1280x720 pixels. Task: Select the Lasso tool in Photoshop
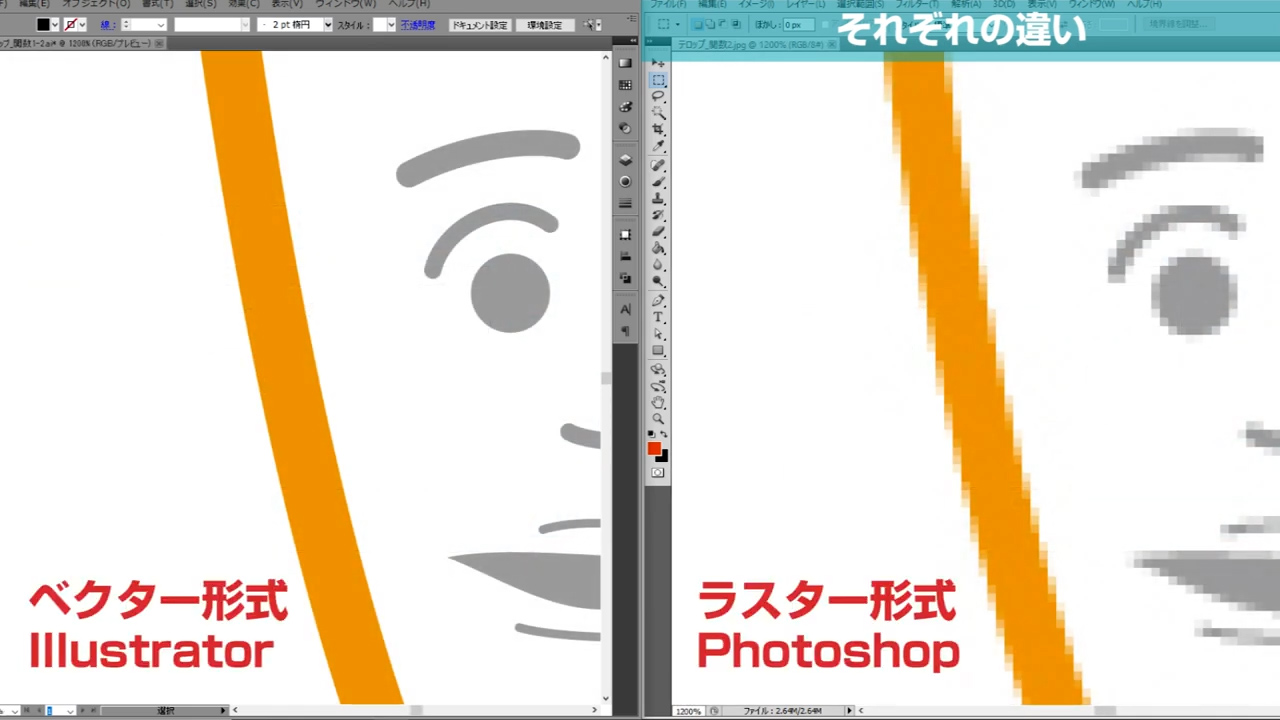click(x=658, y=96)
